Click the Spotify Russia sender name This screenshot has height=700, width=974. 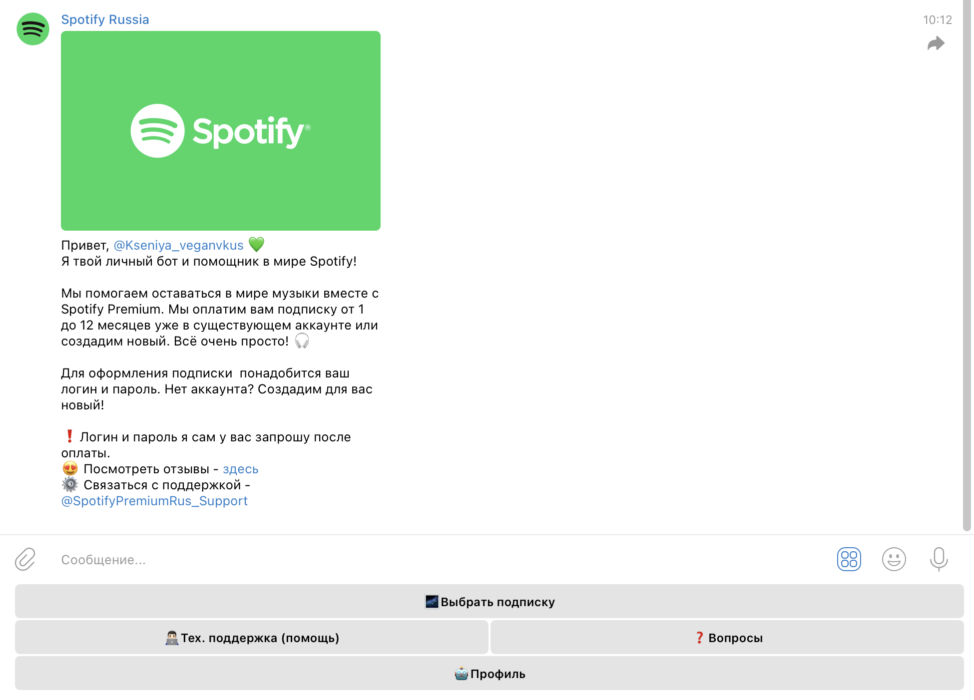tap(105, 19)
